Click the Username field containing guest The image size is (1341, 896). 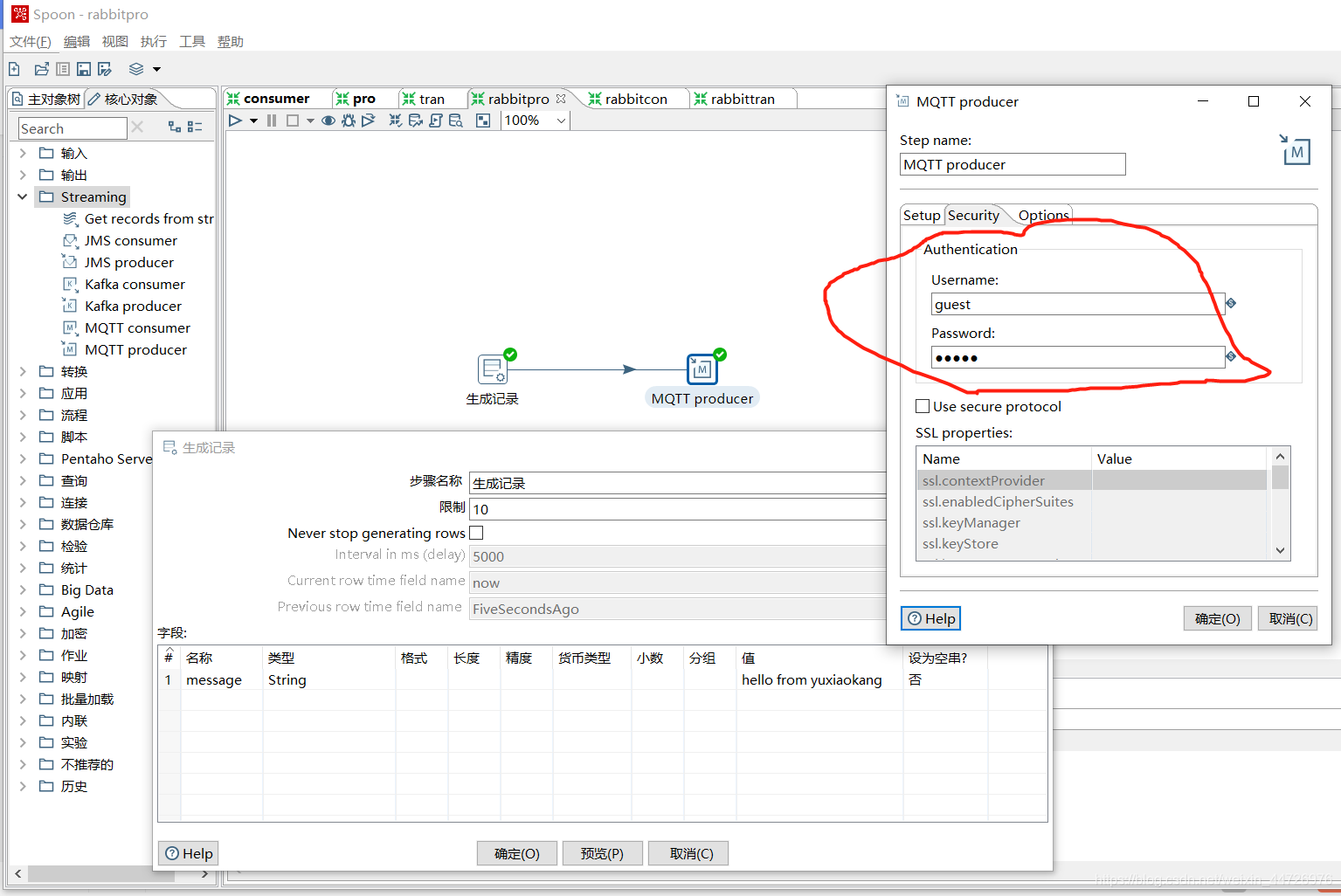tap(1077, 304)
